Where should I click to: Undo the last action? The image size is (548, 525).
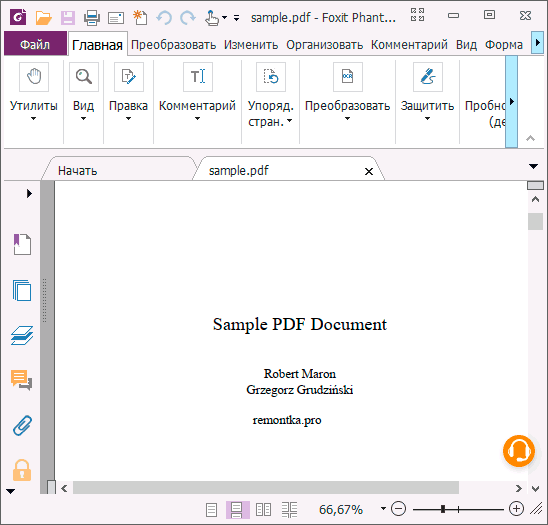click(164, 17)
